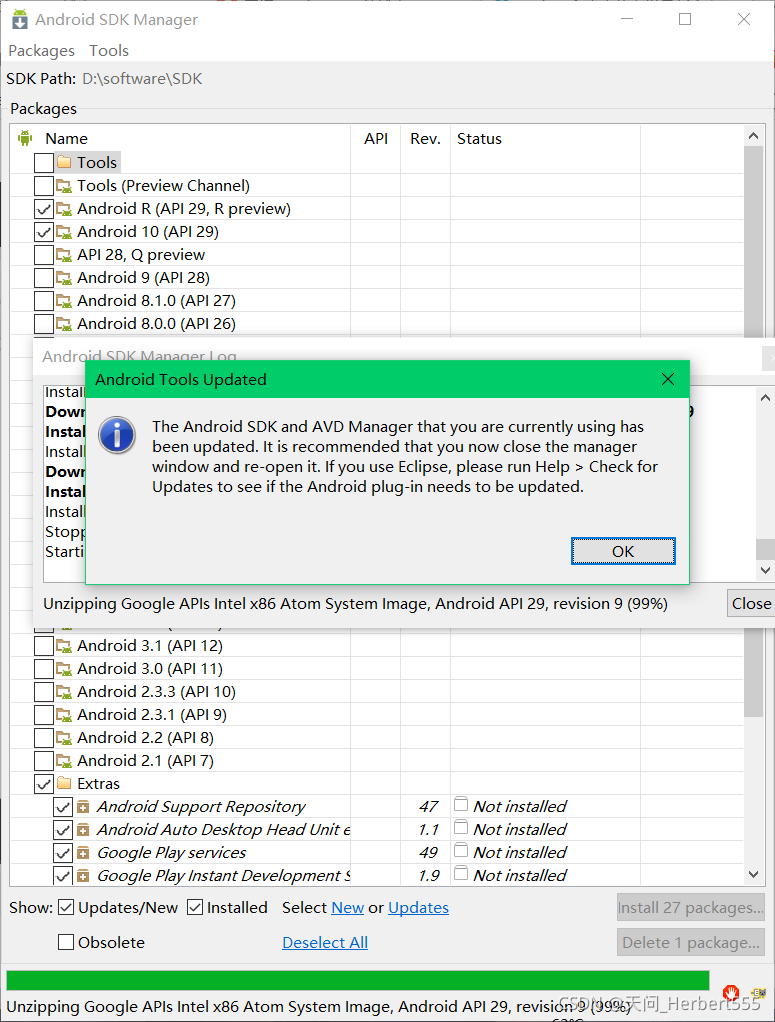Click the green unzipping progress bar
Viewport: 775px width, 1022px height.
358,980
